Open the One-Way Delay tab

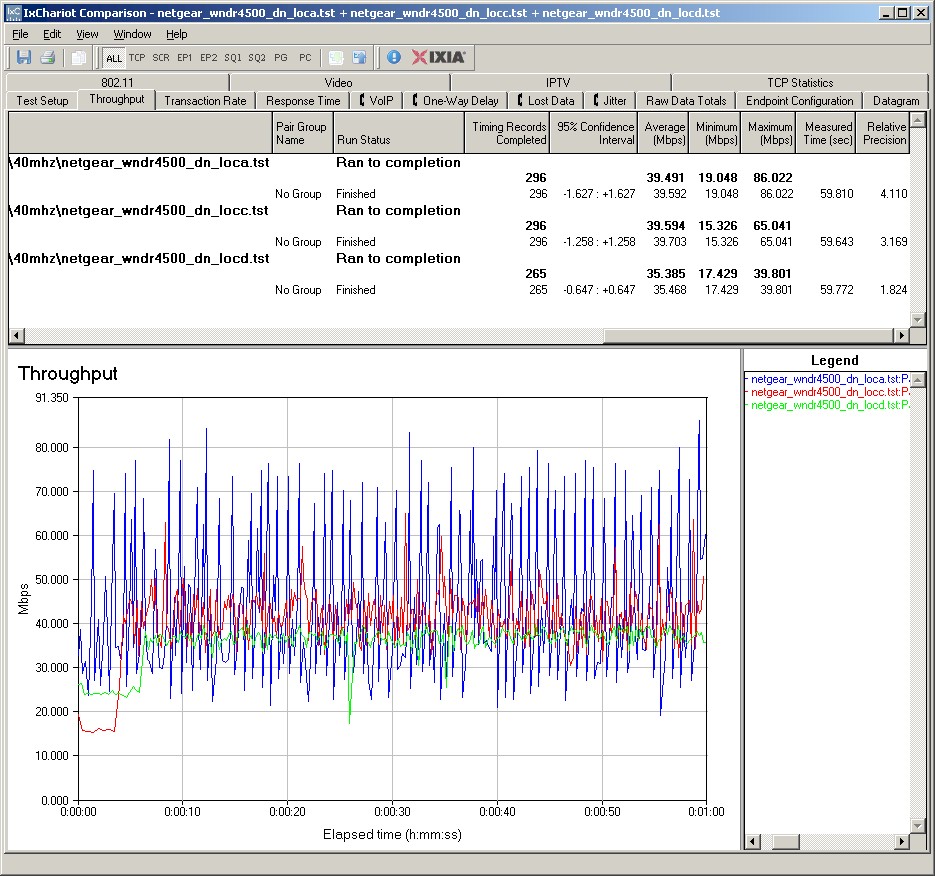click(x=456, y=101)
